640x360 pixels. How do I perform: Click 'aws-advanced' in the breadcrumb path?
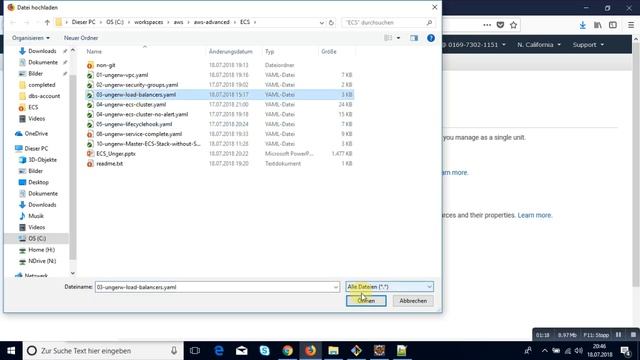pyautogui.click(x=211, y=22)
